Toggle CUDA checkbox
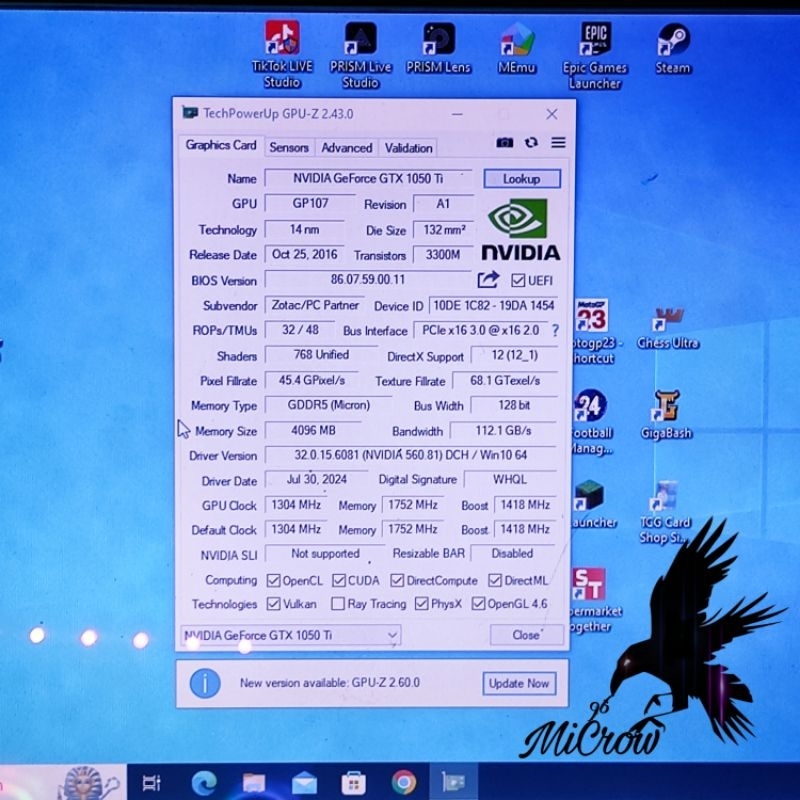This screenshot has width=800, height=800. pos(339,581)
